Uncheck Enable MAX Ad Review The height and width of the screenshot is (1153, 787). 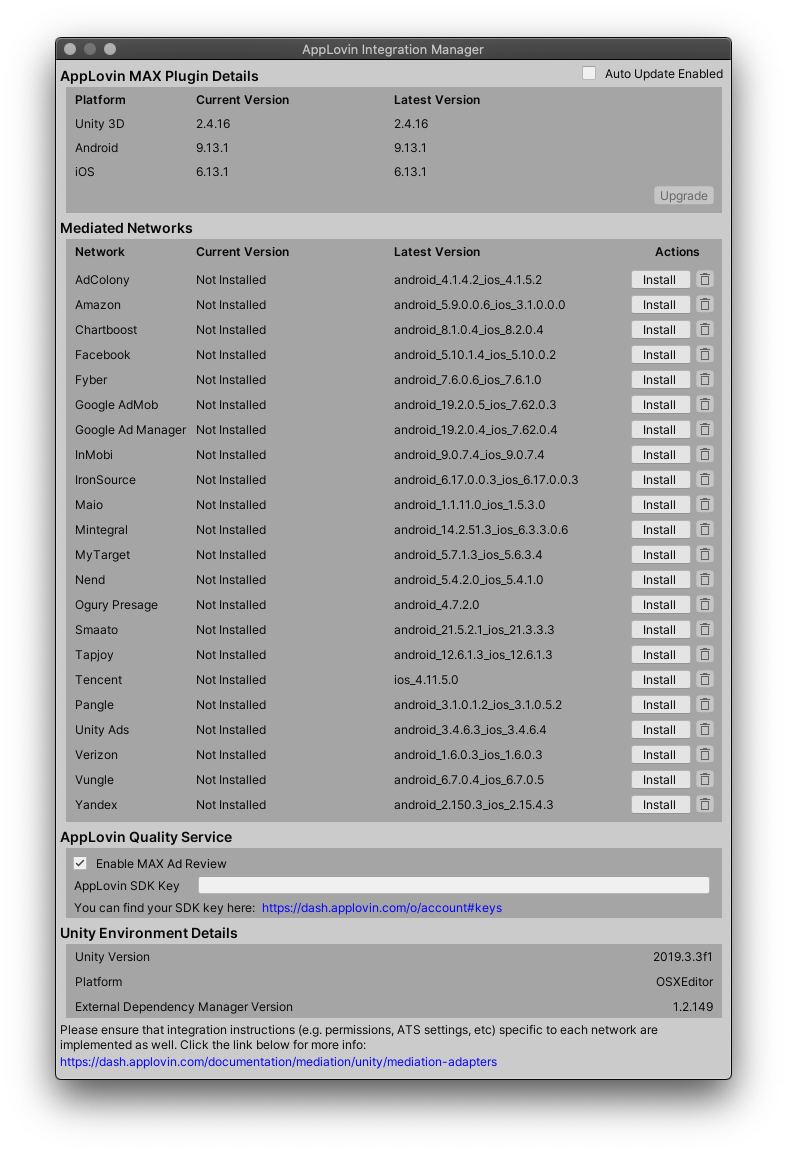(x=80, y=863)
